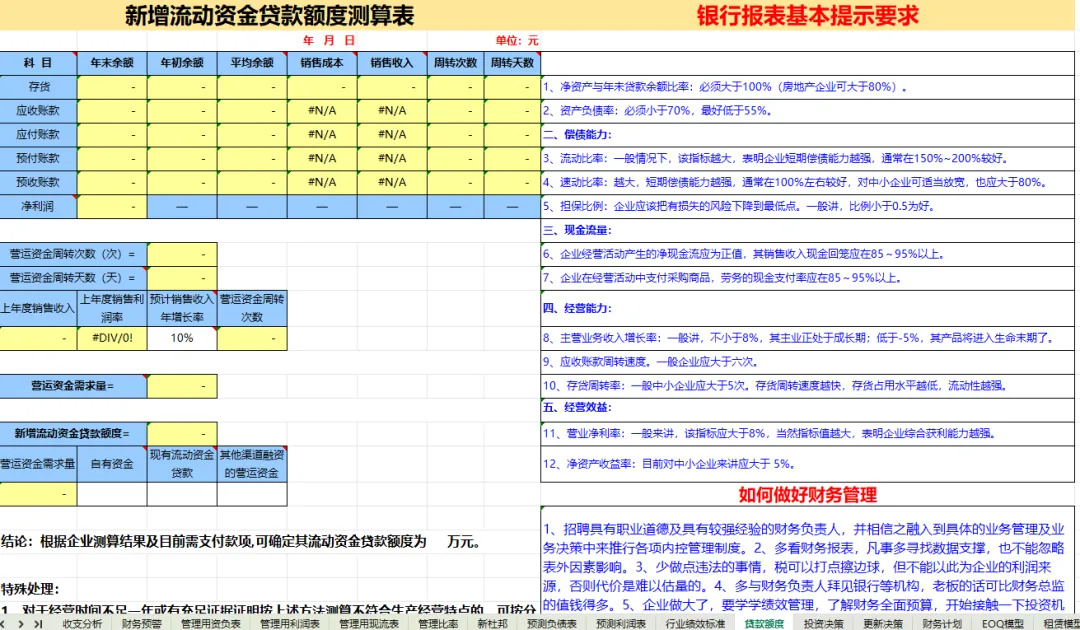Screen dimensions: 1080x630
Task: Click the 年末余额 column header
Action: click(112, 63)
